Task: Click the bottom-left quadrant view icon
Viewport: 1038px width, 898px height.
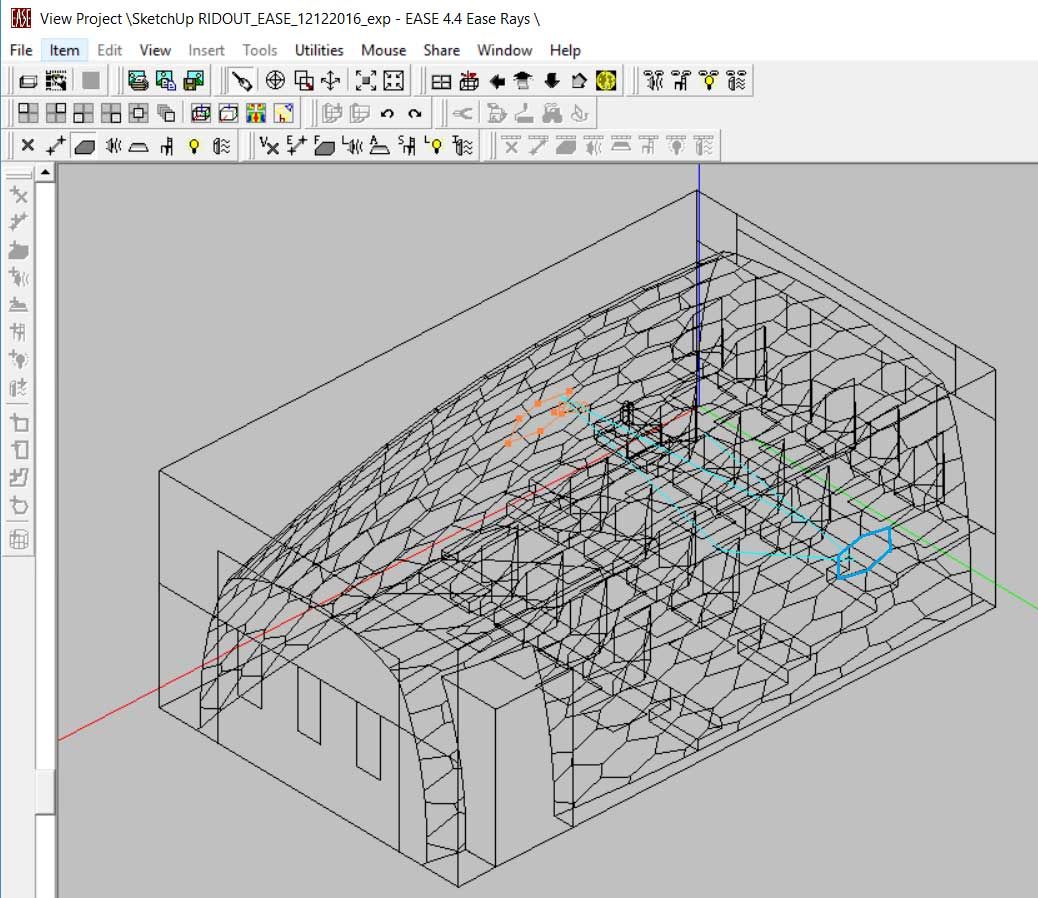Action: click(83, 113)
